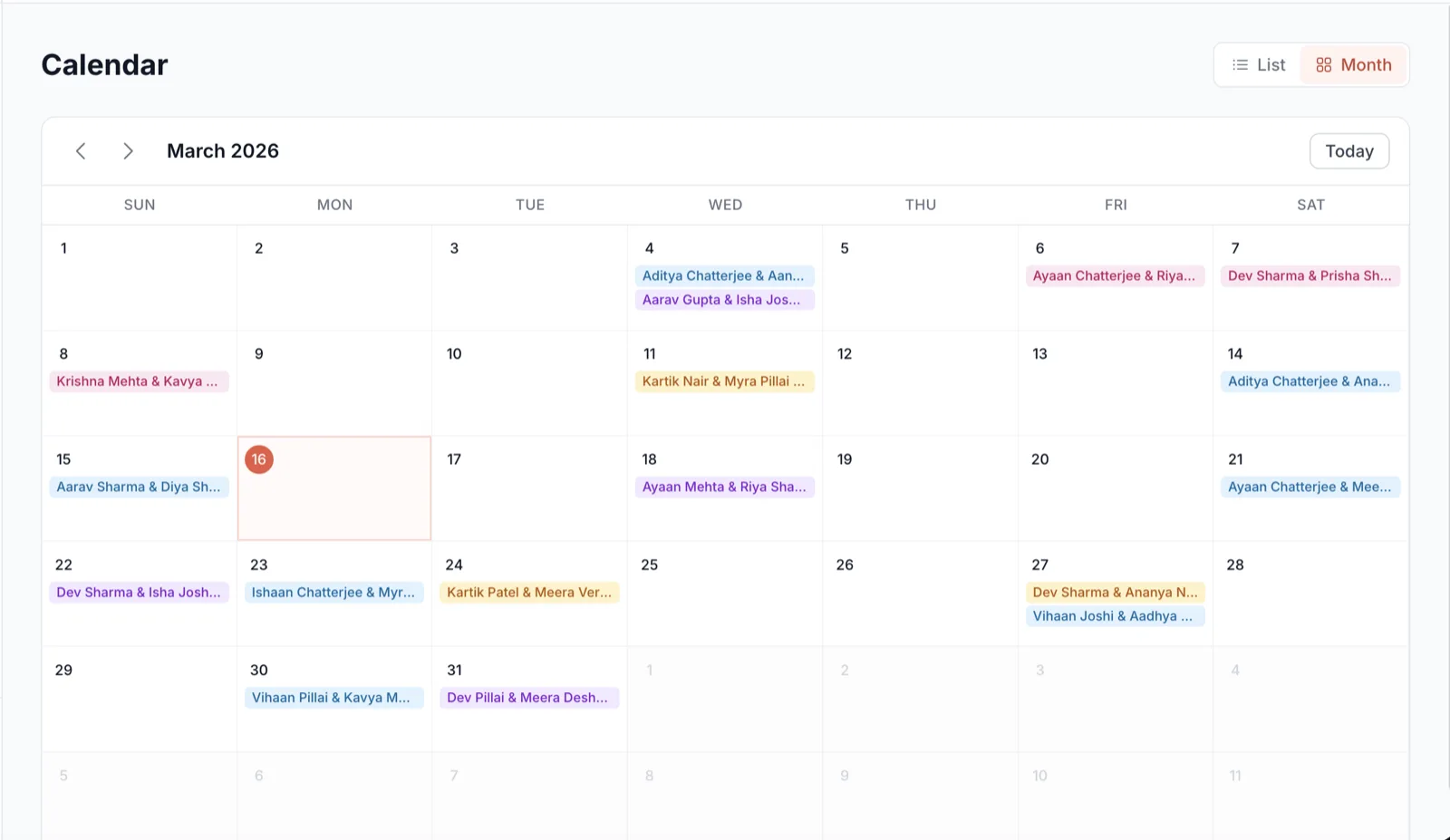Click the Dev Sharma & Prisha event on March 7

(1310, 275)
